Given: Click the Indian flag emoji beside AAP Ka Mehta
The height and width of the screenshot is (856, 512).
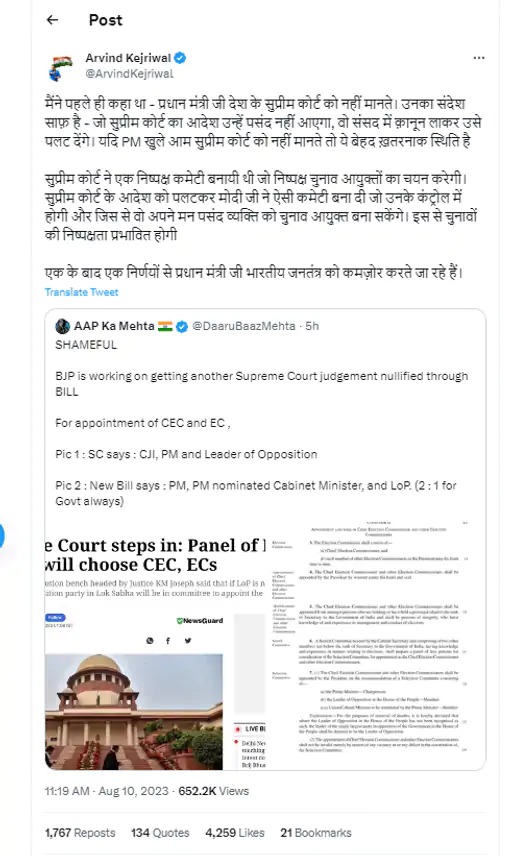Looking at the screenshot, I should pos(165,326).
